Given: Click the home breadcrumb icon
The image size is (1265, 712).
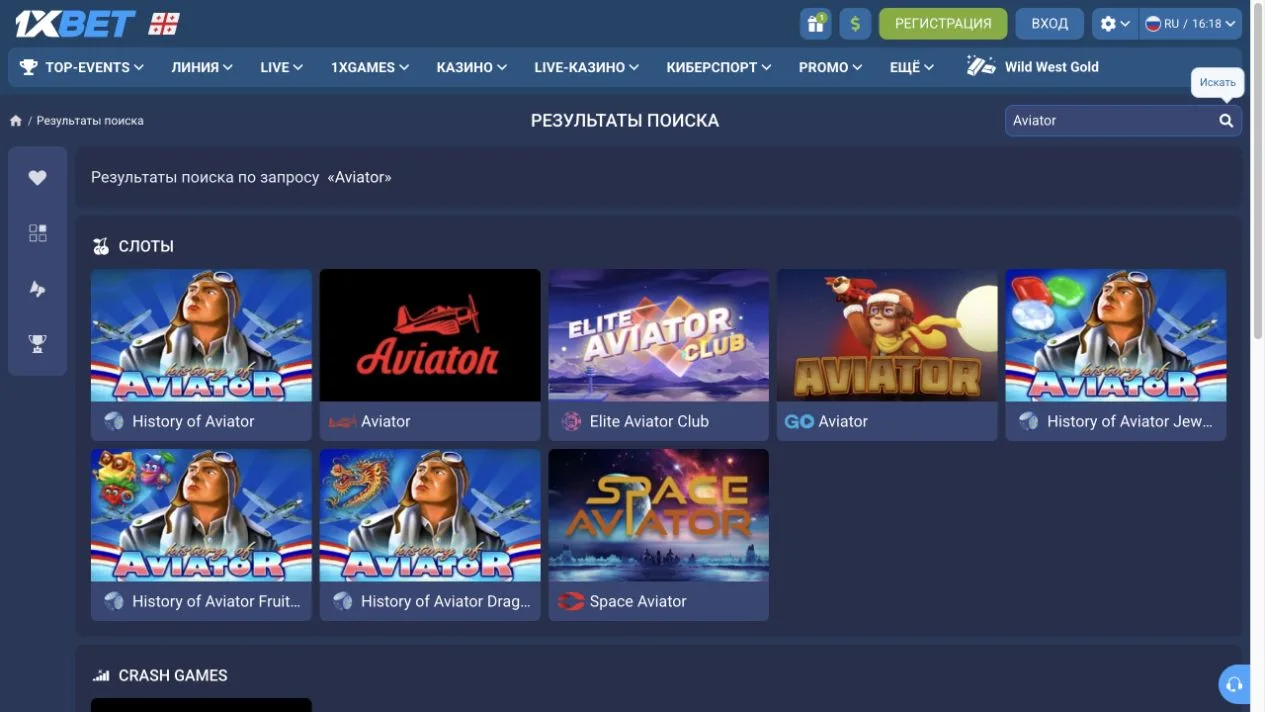Looking at the screenshot, I should [x=15, y=121].
